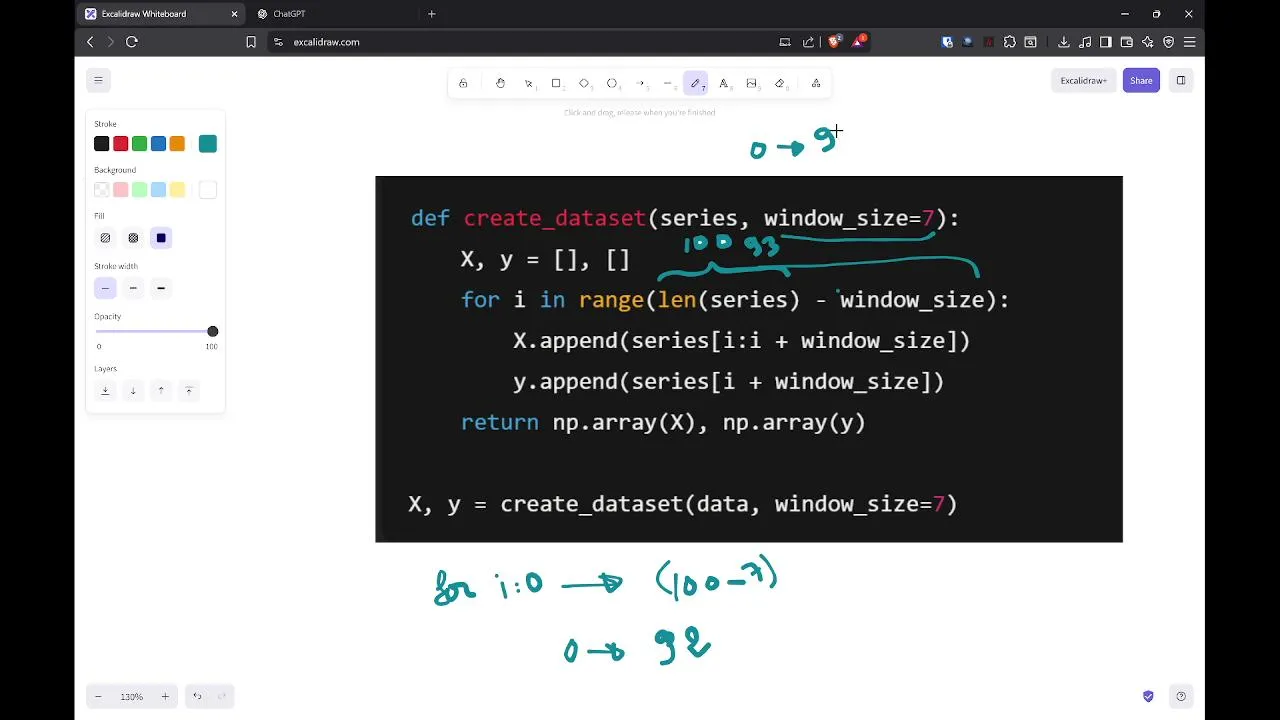1280x720 pixels.
Task: Open the white current background color picker
Action: (207, 190)
